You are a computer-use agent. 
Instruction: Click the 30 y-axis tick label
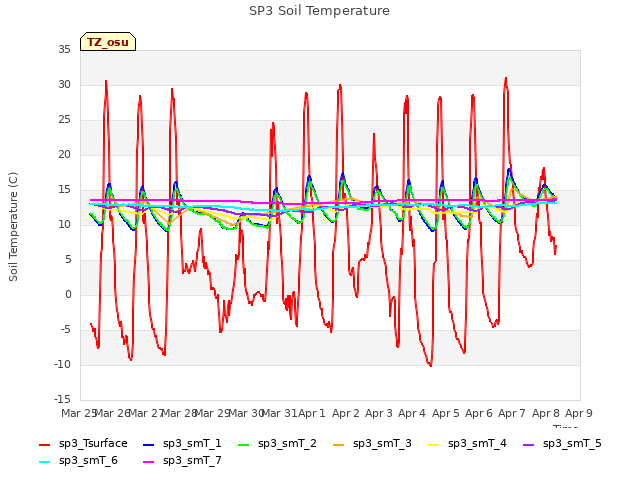[x=64, y=84]
